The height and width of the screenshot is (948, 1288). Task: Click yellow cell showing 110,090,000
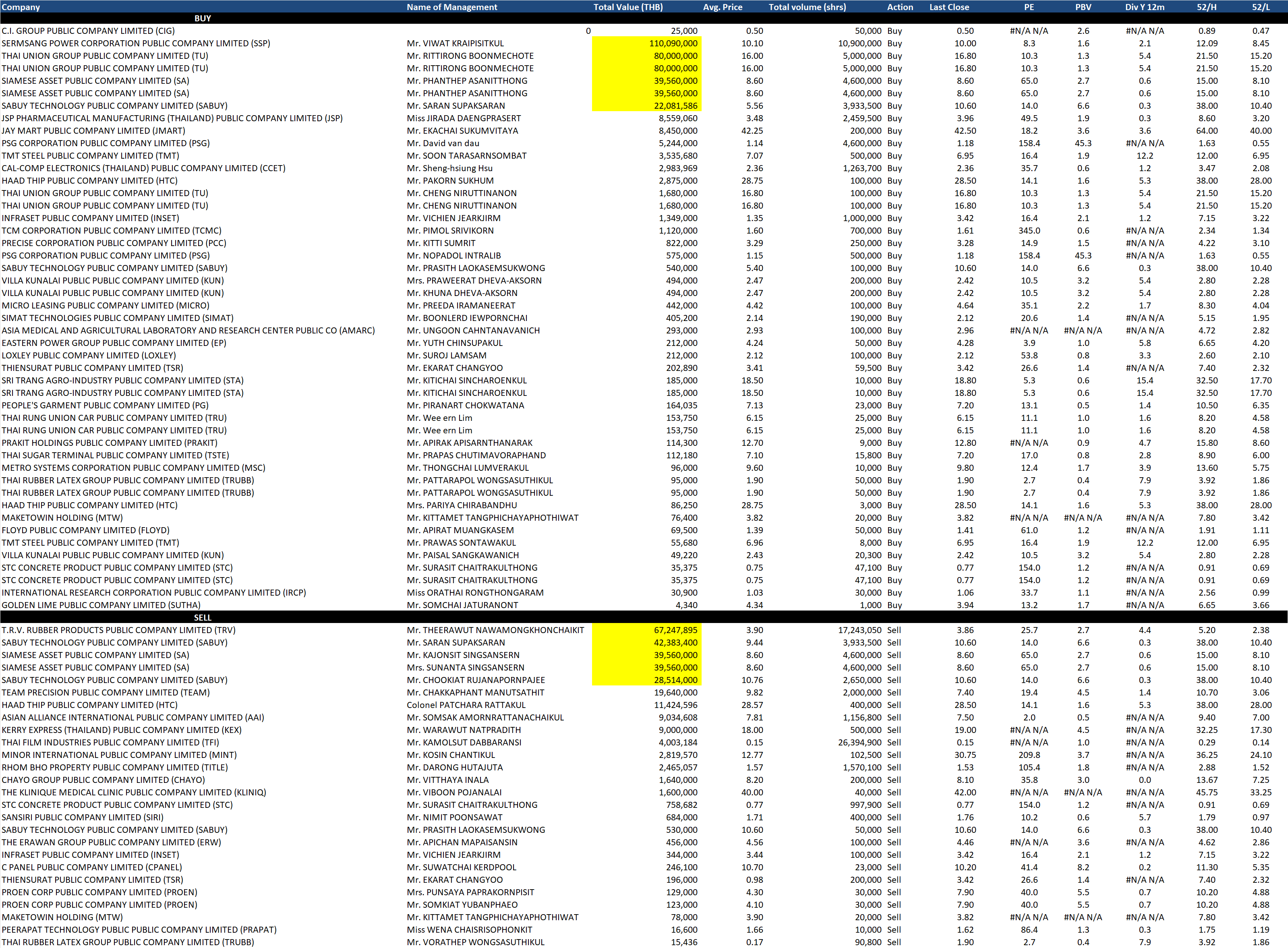pyautogui.click(x=647, y=43)
